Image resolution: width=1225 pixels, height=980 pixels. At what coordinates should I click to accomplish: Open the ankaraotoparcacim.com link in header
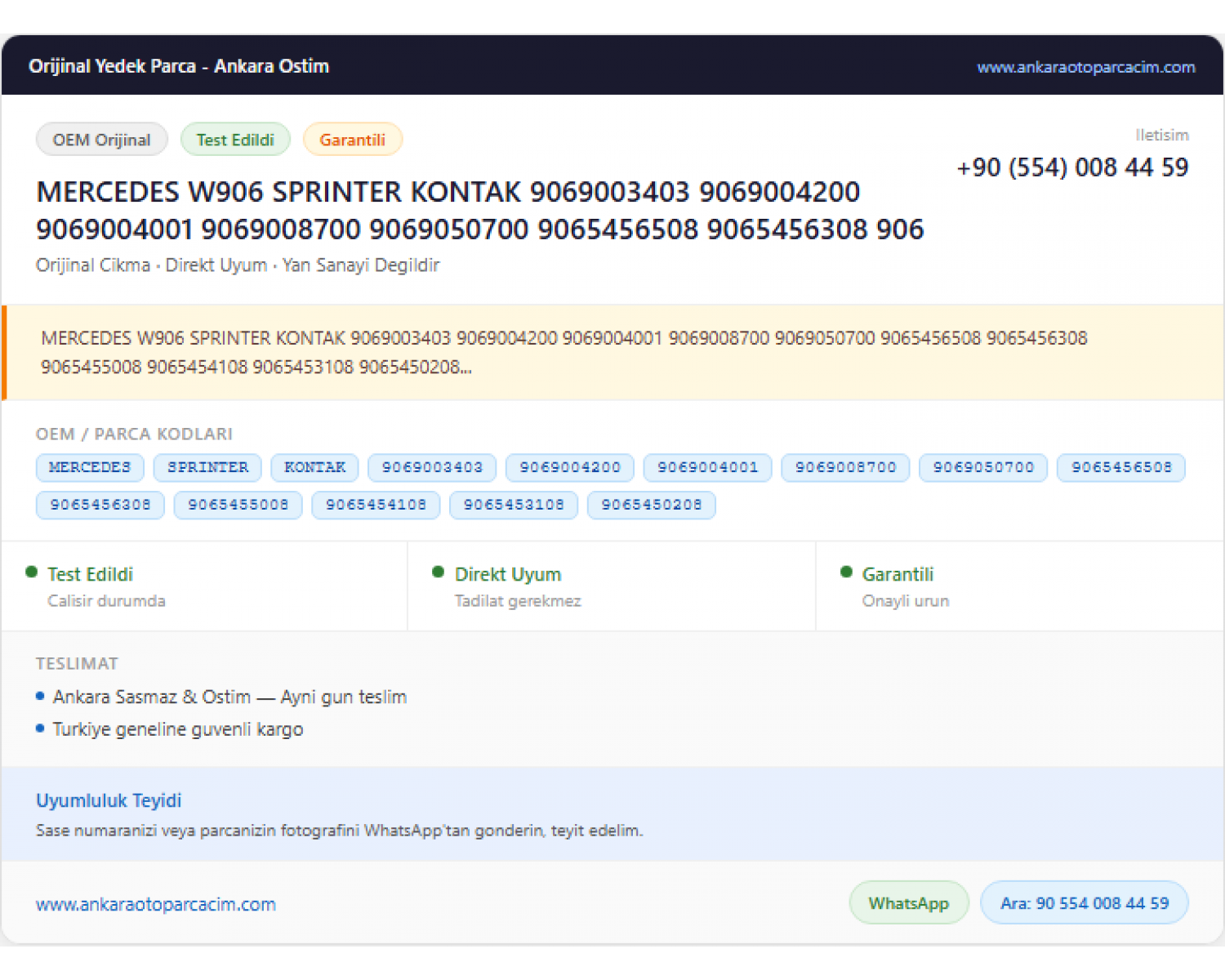(x=1085, y=67)
